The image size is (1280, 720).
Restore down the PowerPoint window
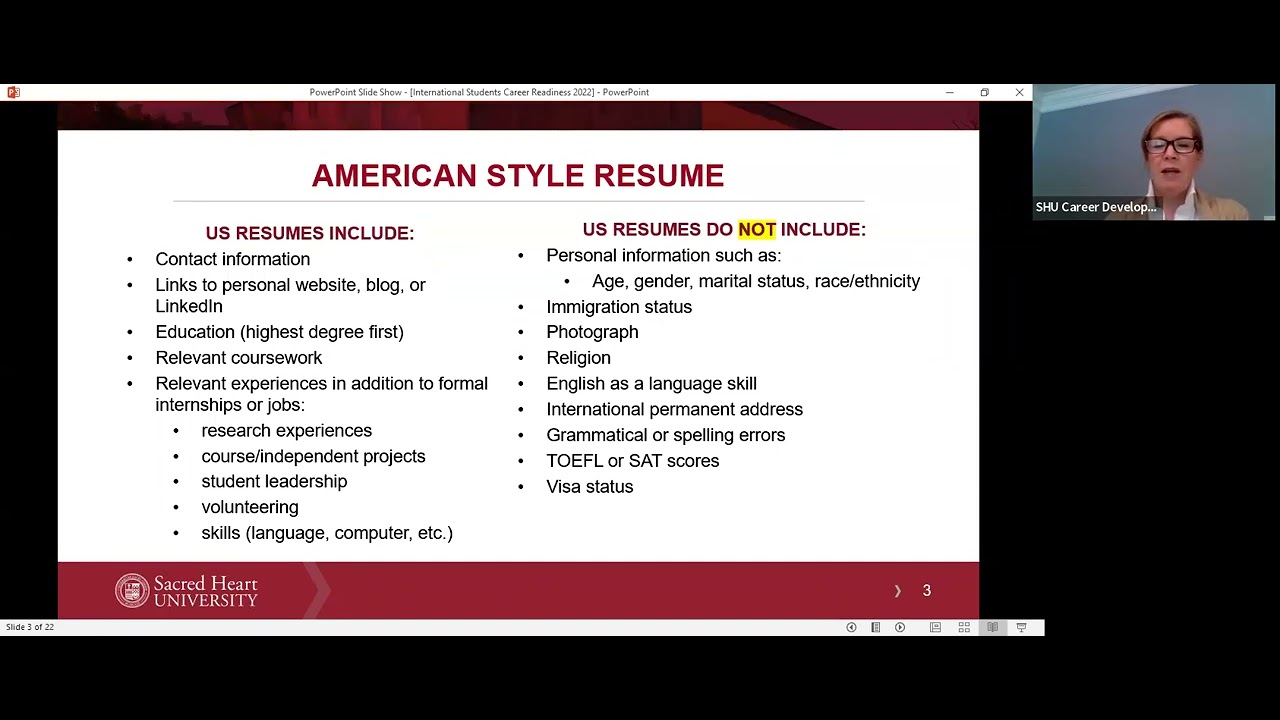984,92
